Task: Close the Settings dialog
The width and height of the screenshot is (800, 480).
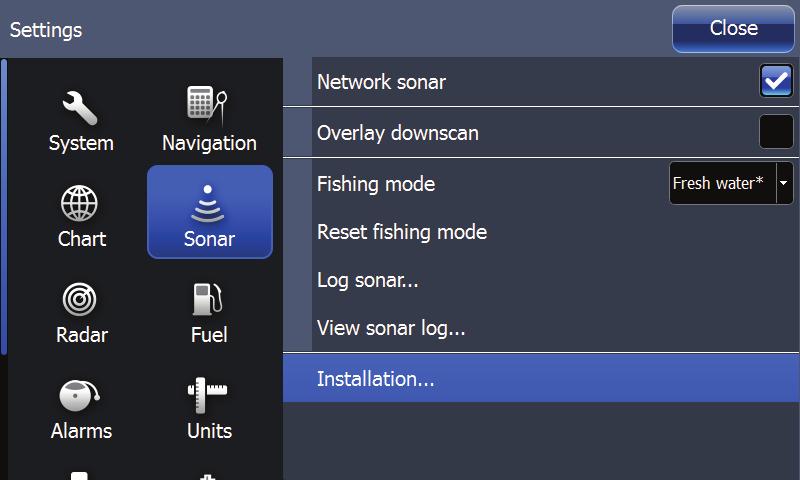Action: pyautogui.click(x=733, y=29)
